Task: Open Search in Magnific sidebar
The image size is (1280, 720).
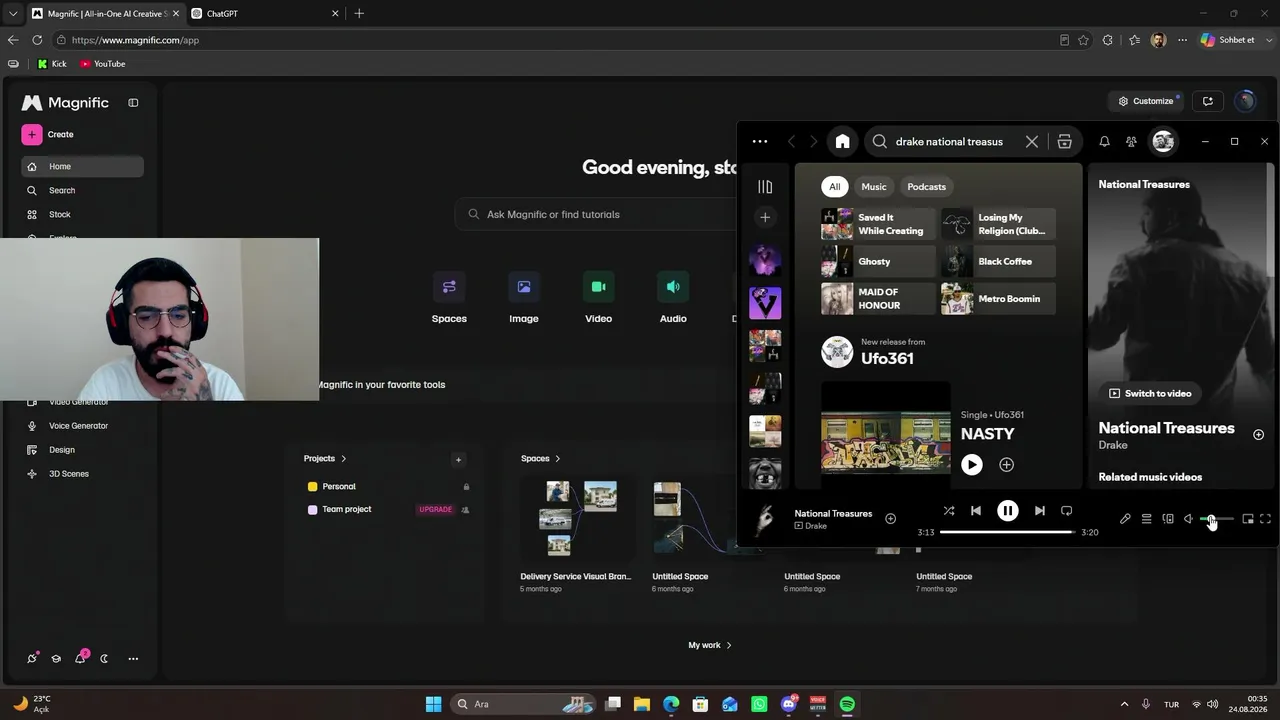Action: 82,191
